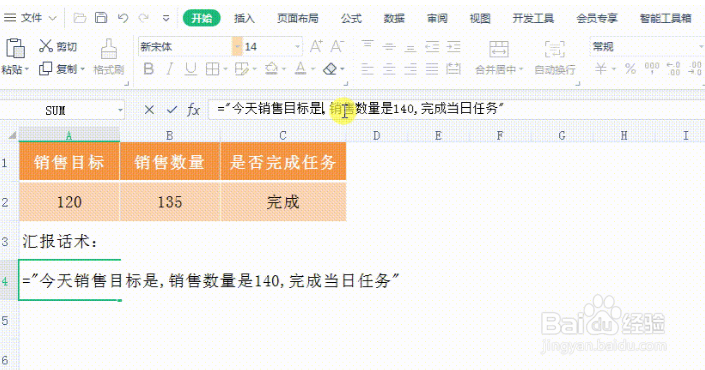Toggle Italic formatting

[x=170, y=69]
